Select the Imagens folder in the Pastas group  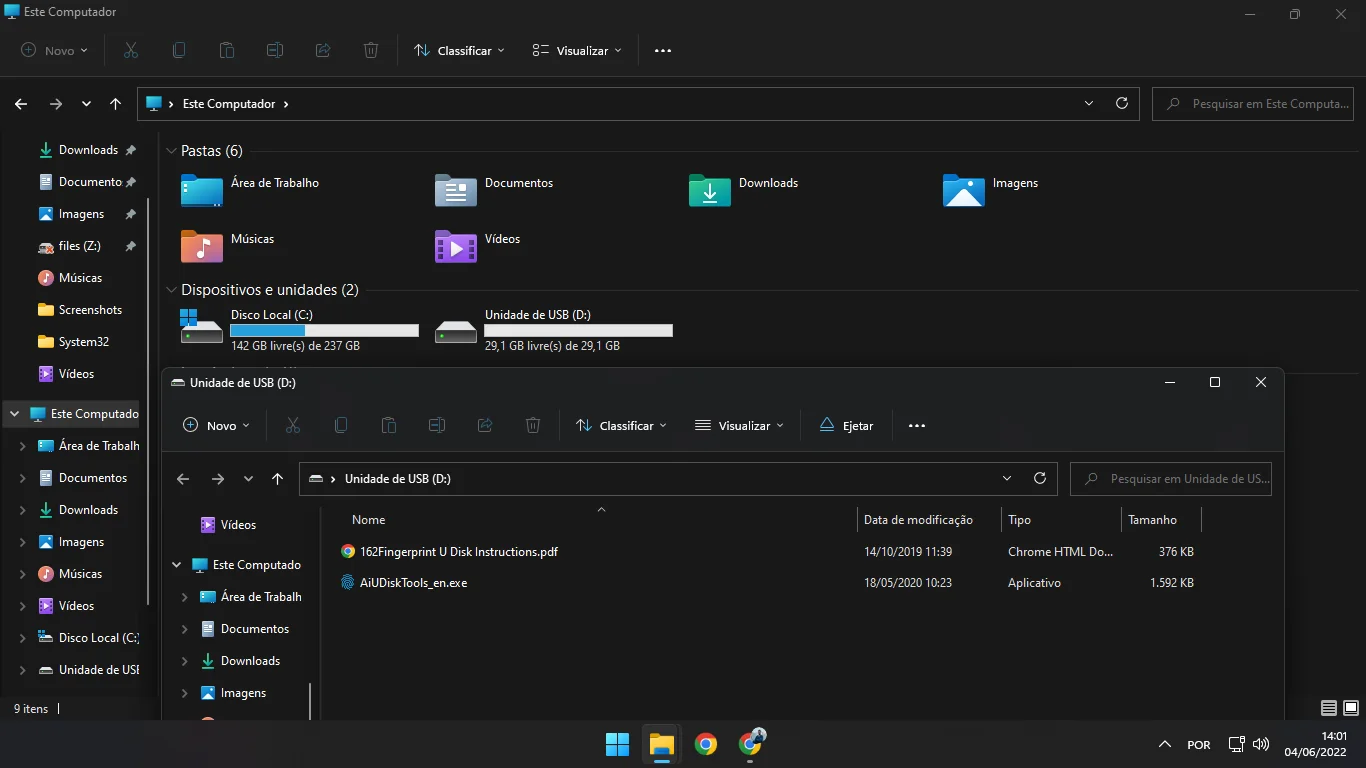991,189
